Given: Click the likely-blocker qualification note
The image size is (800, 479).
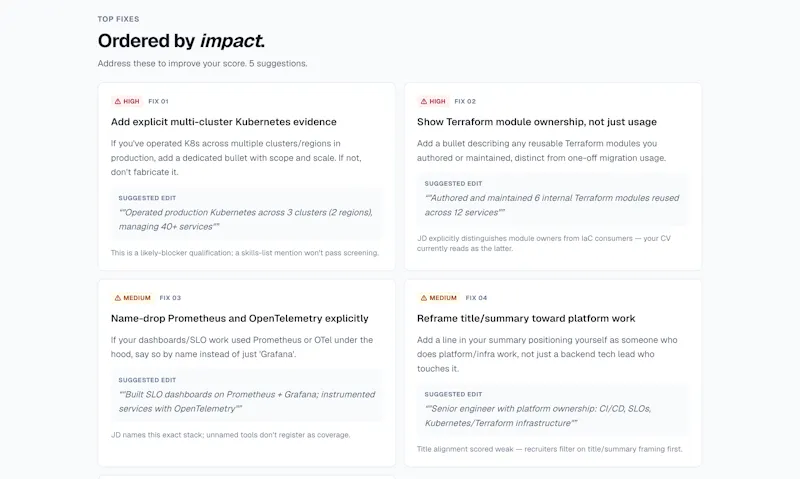Looking at the screenshot, I should tap(245, 253).
